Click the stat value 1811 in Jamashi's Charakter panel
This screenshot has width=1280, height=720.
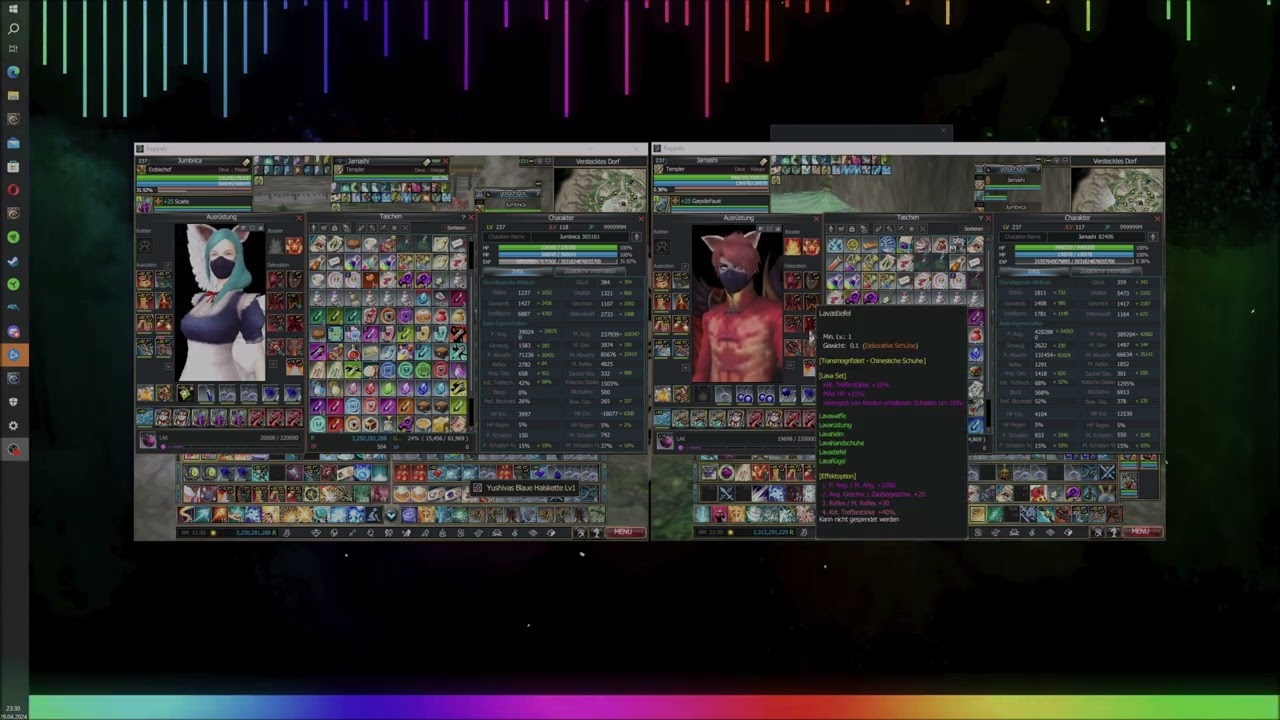pyautogui.click(x=1040, y=292)
